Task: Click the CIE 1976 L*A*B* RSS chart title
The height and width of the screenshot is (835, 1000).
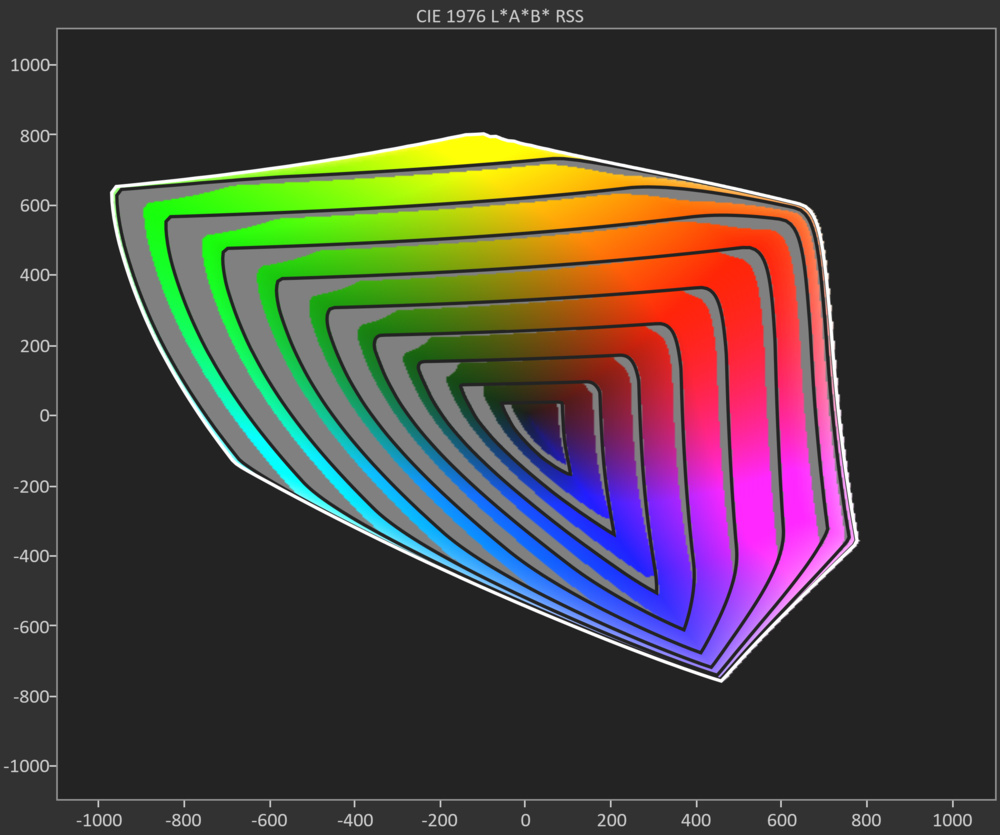Action: pyautogui.click(x=500, y=16)
